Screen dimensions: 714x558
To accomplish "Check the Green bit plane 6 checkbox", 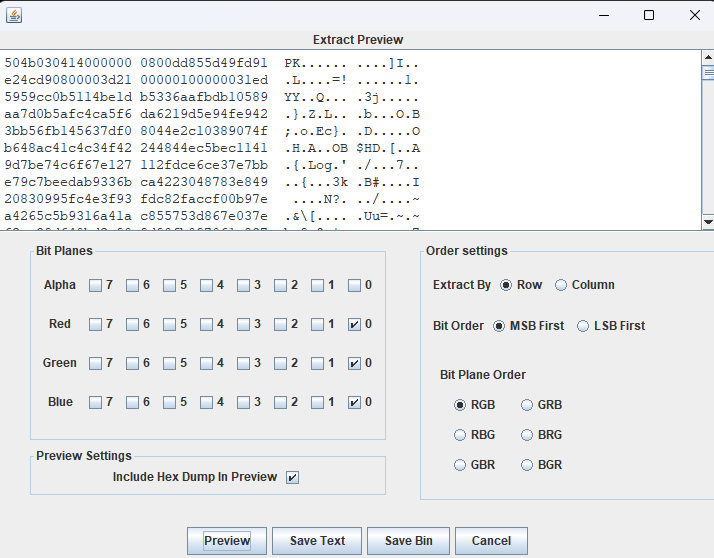I will pos(132,363).
